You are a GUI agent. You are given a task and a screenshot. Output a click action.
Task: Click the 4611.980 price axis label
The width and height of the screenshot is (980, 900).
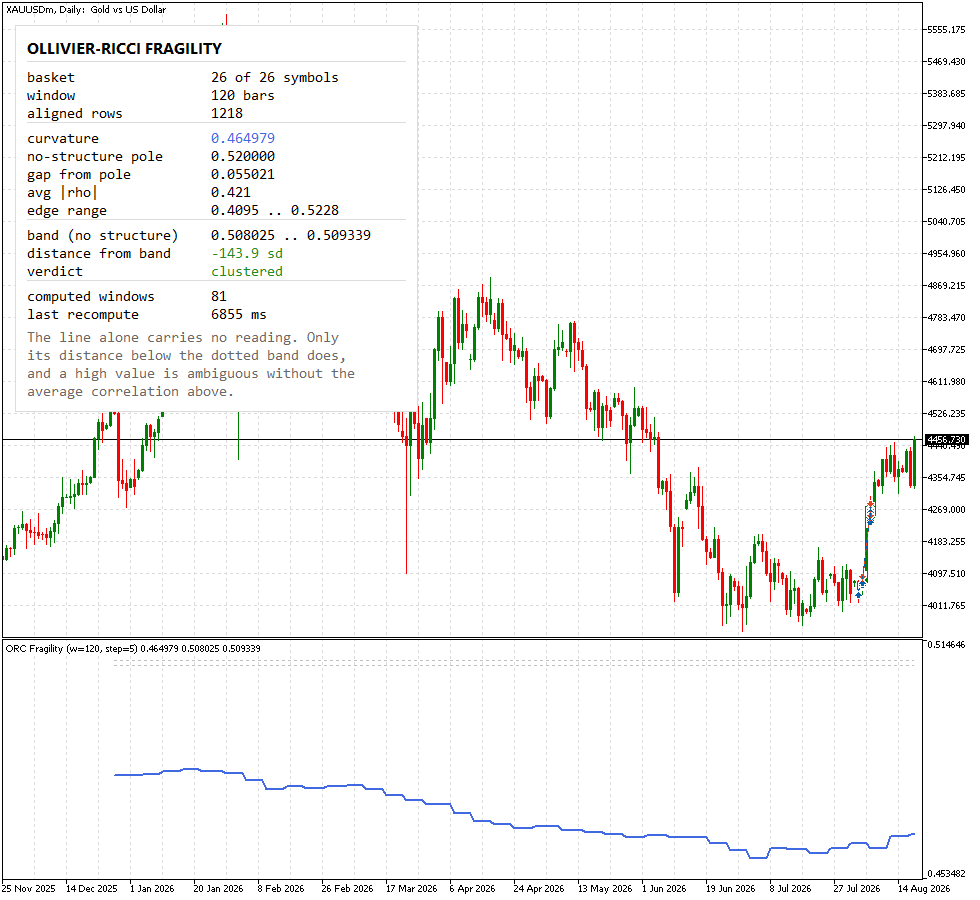point(946,382)
